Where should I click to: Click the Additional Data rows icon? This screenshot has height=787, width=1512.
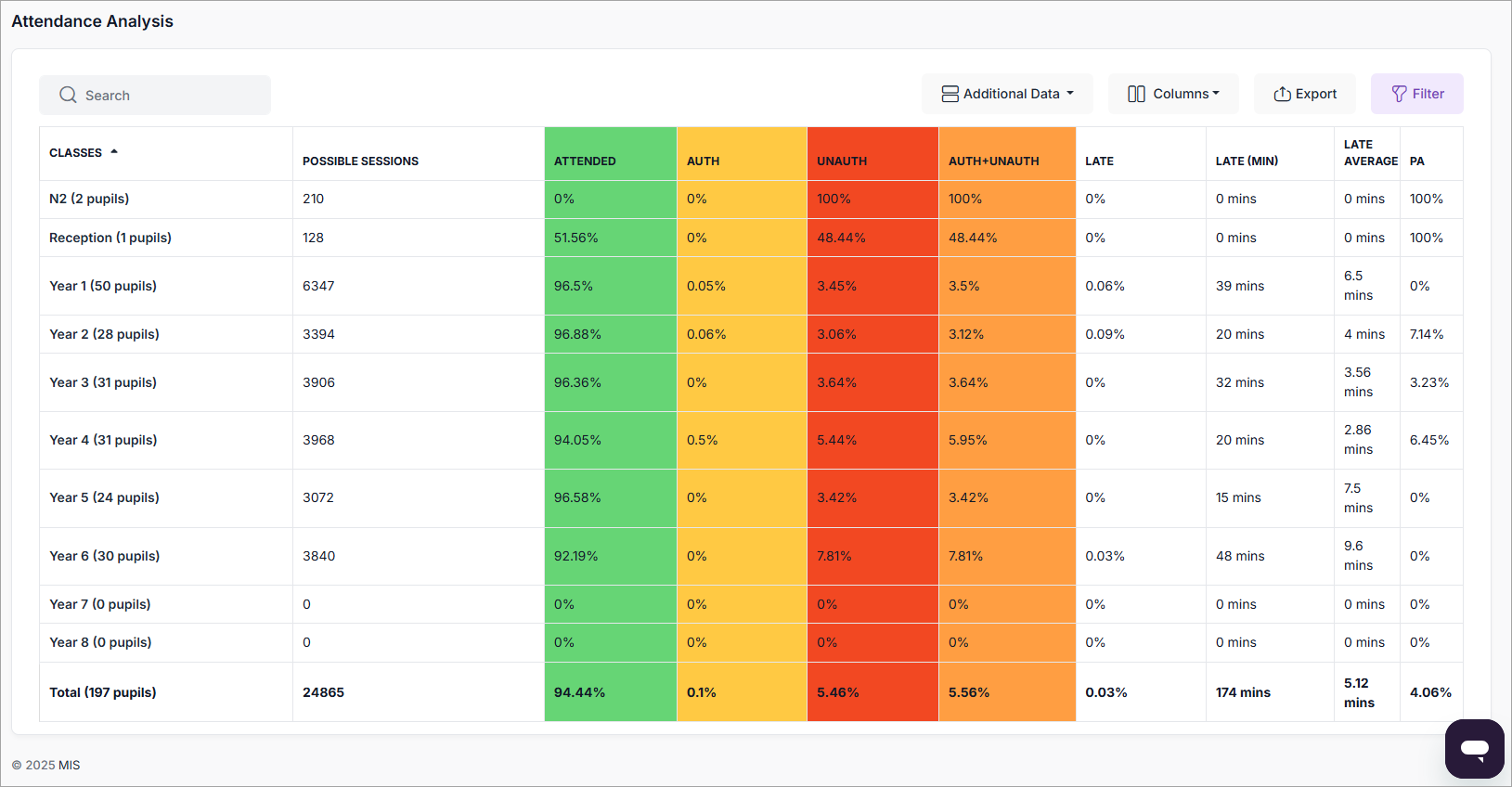tap(950, 94)
